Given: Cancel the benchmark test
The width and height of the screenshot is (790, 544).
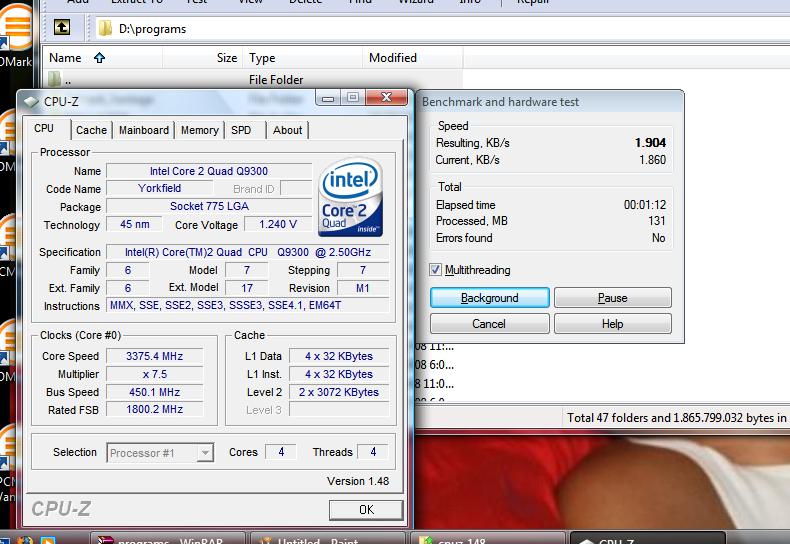Looking at the screenshot, I should tap(489, 323).
